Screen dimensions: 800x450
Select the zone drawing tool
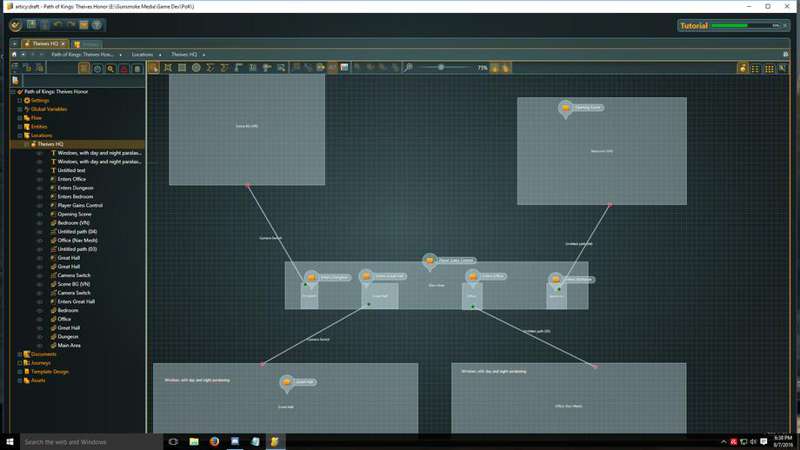[168, 68]
